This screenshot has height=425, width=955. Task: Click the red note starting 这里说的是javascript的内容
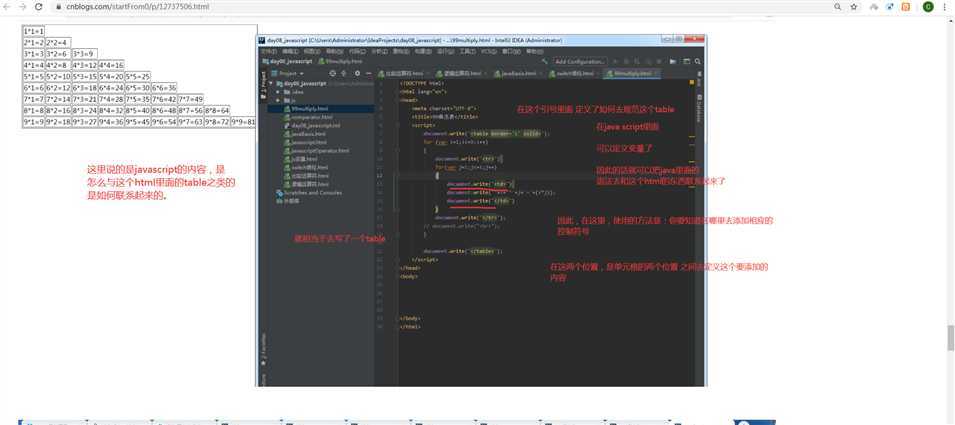(161, 183)
